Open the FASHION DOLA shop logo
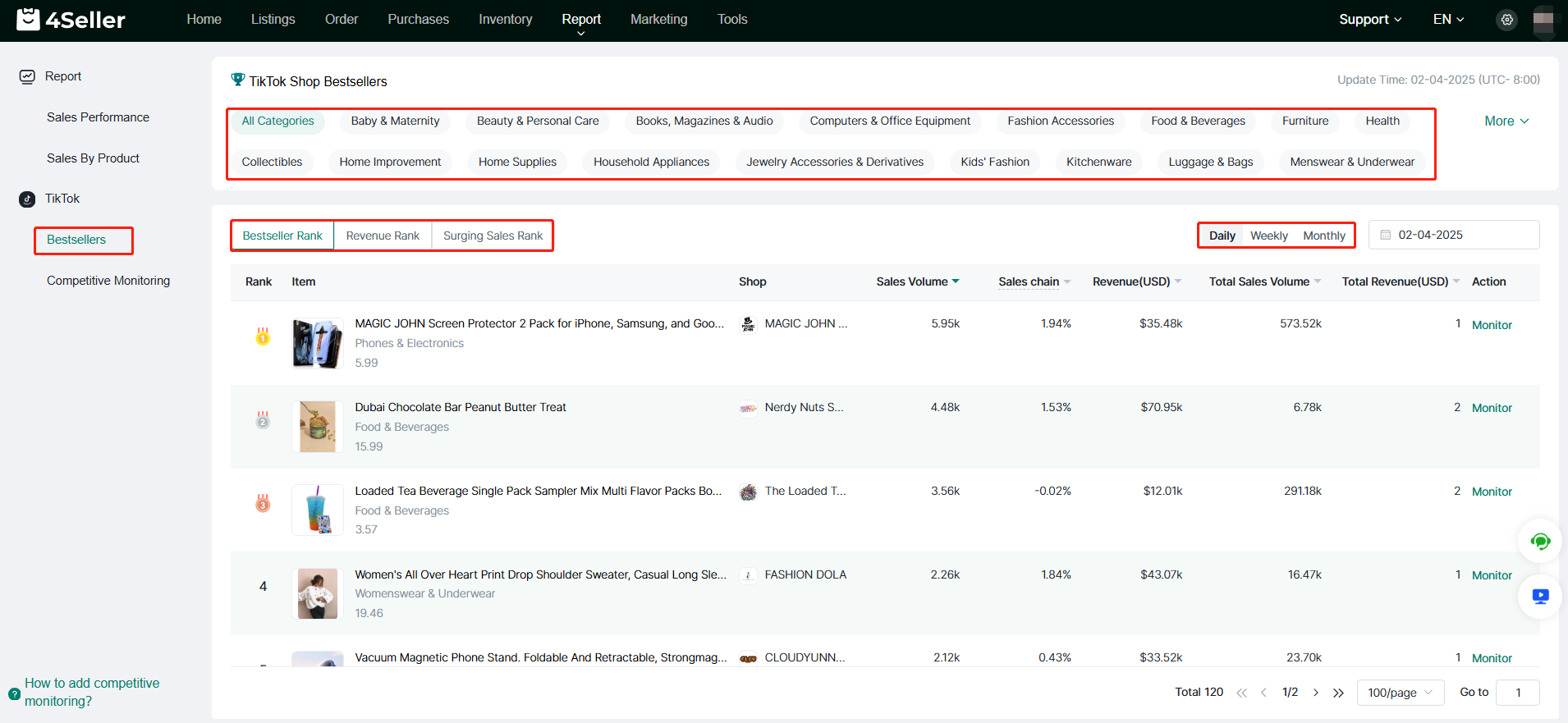Image resolution: width=1568 pixels, height=723 pixels. (x=748, y=575)
